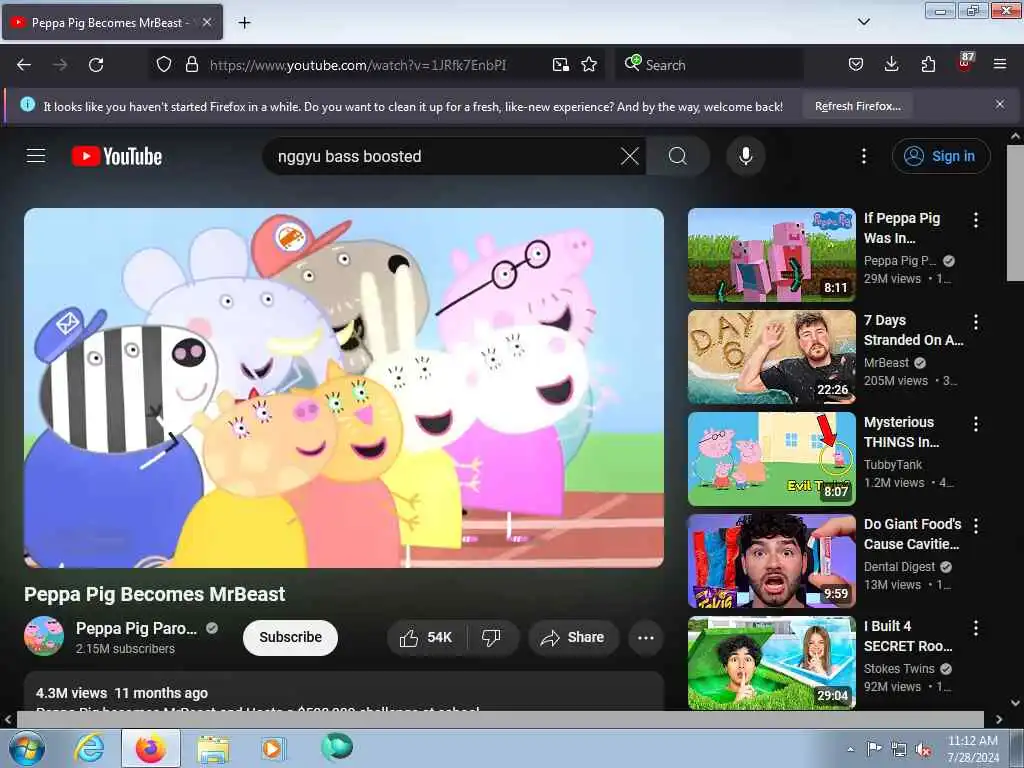Open the I Built 4 SECRET Roo thumbnail
The image size is (1024, 768).
(771, 663)
